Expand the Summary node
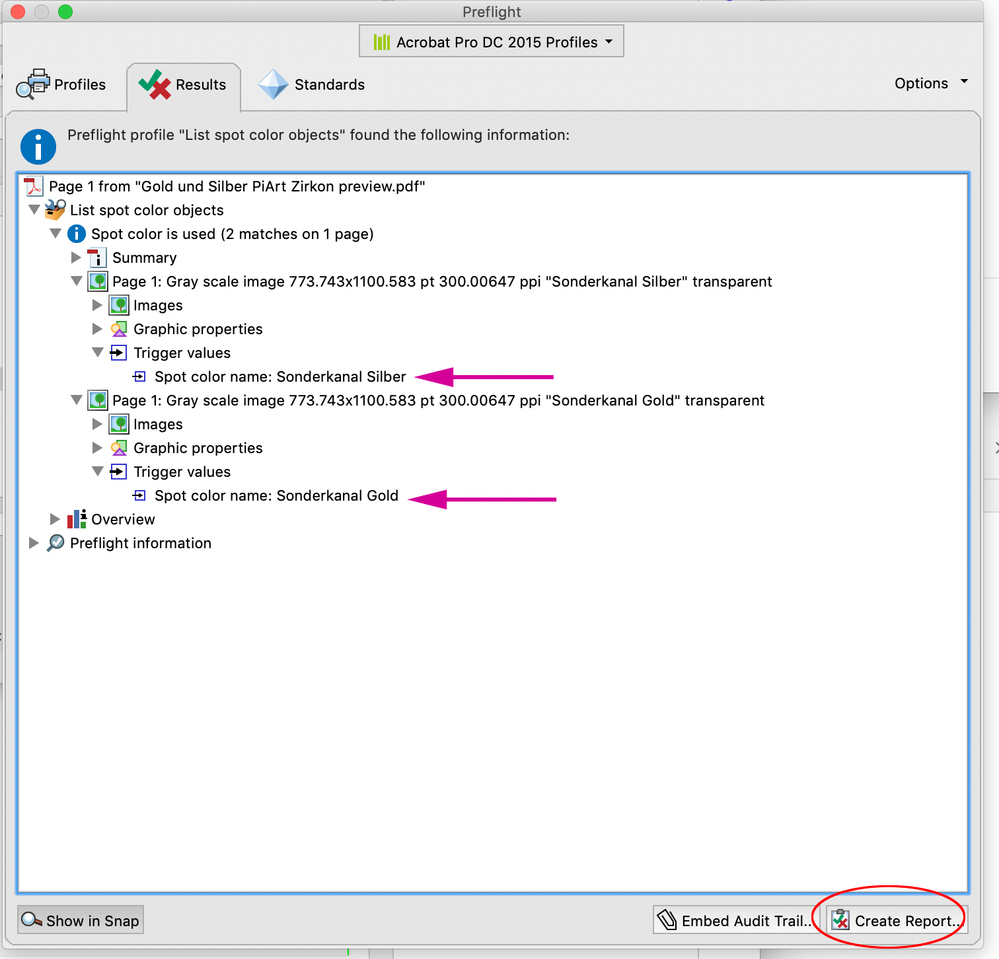The height and width of the screenshot is (959, 999). (76, 257)
